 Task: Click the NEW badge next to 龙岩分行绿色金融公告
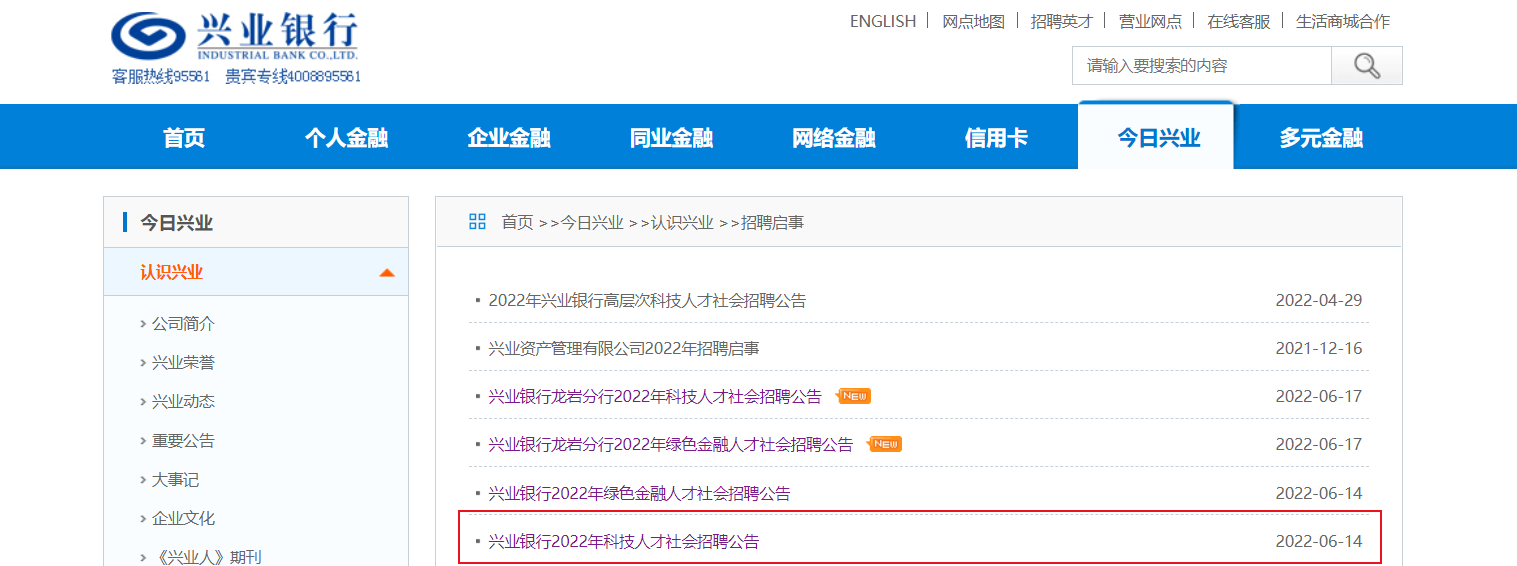885,444
